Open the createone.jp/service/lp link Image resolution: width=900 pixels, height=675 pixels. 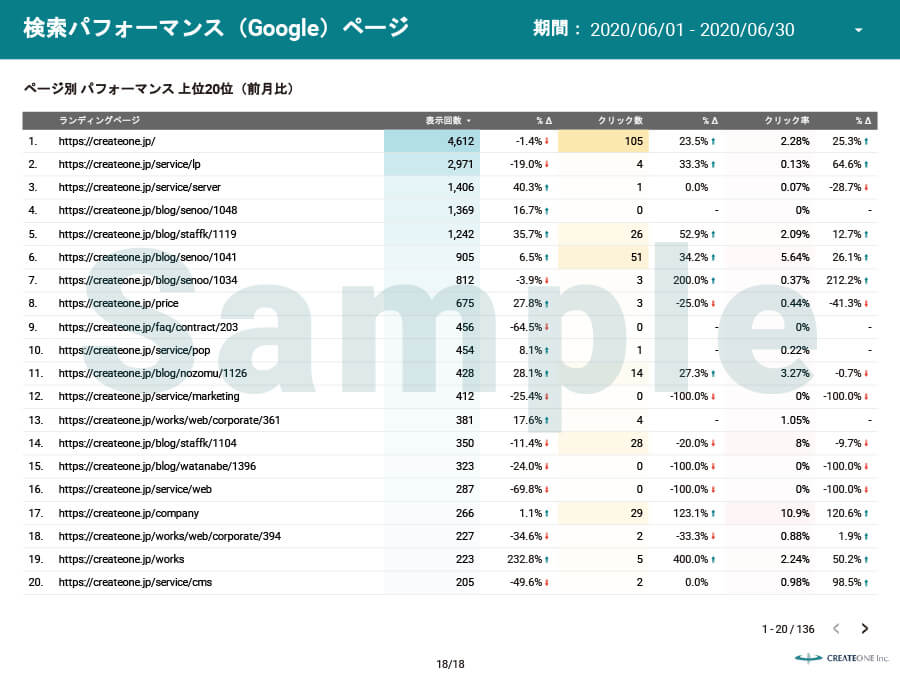[x=129, y=164]
